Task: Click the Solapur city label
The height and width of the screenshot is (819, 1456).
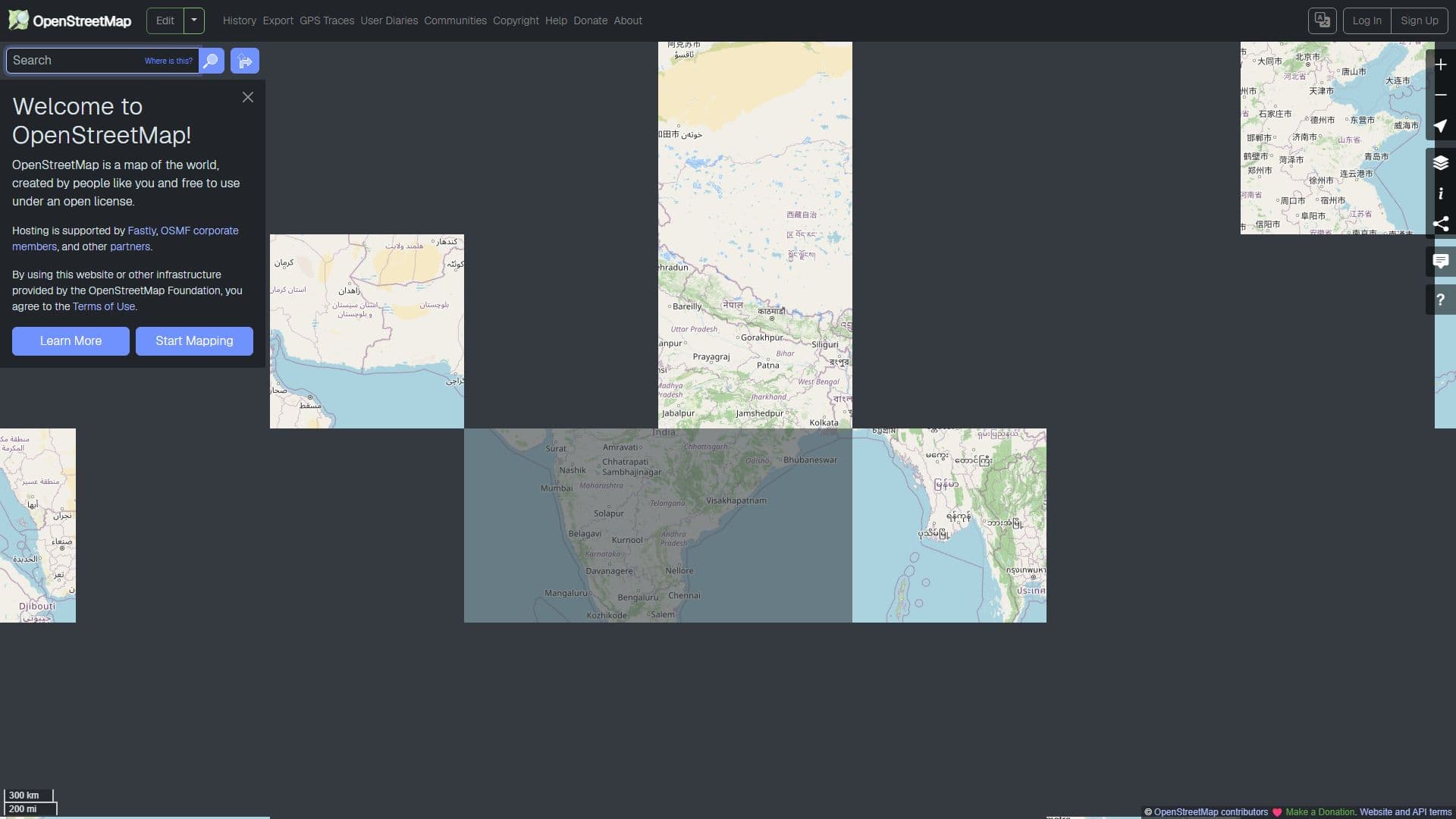Action: [609, 513]
